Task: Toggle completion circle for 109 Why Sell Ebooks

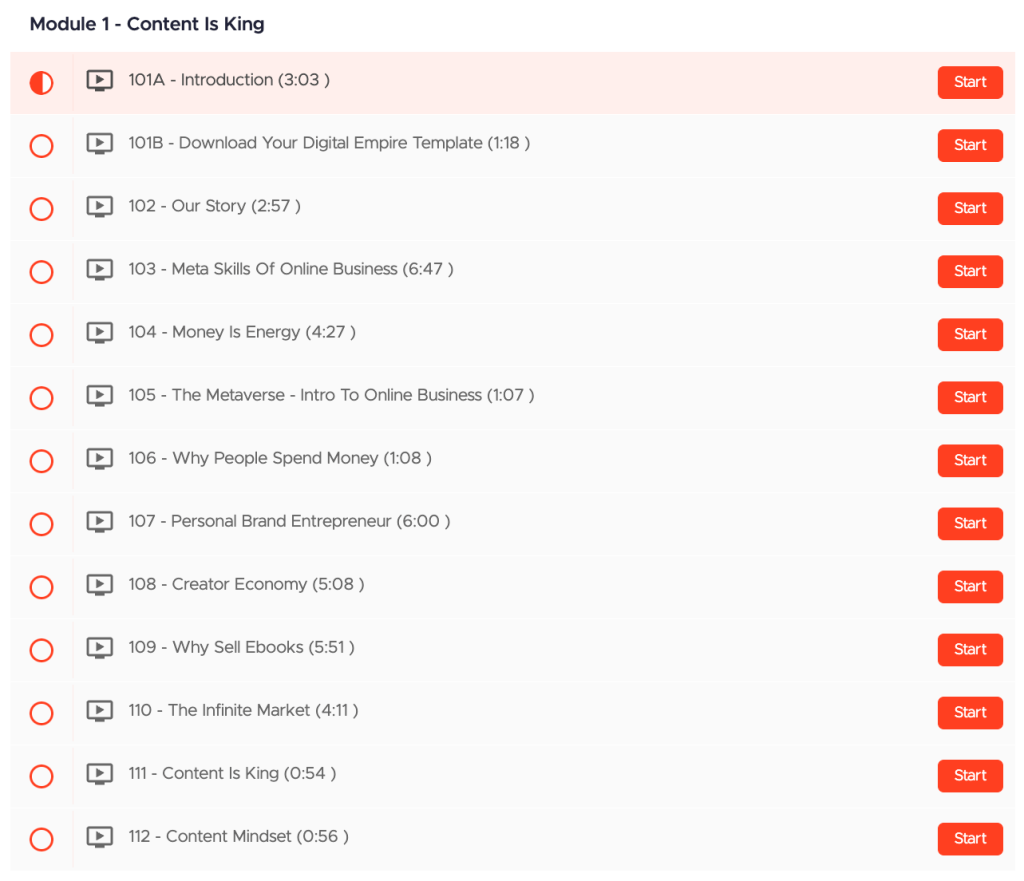Action: (x=41, y=650)
